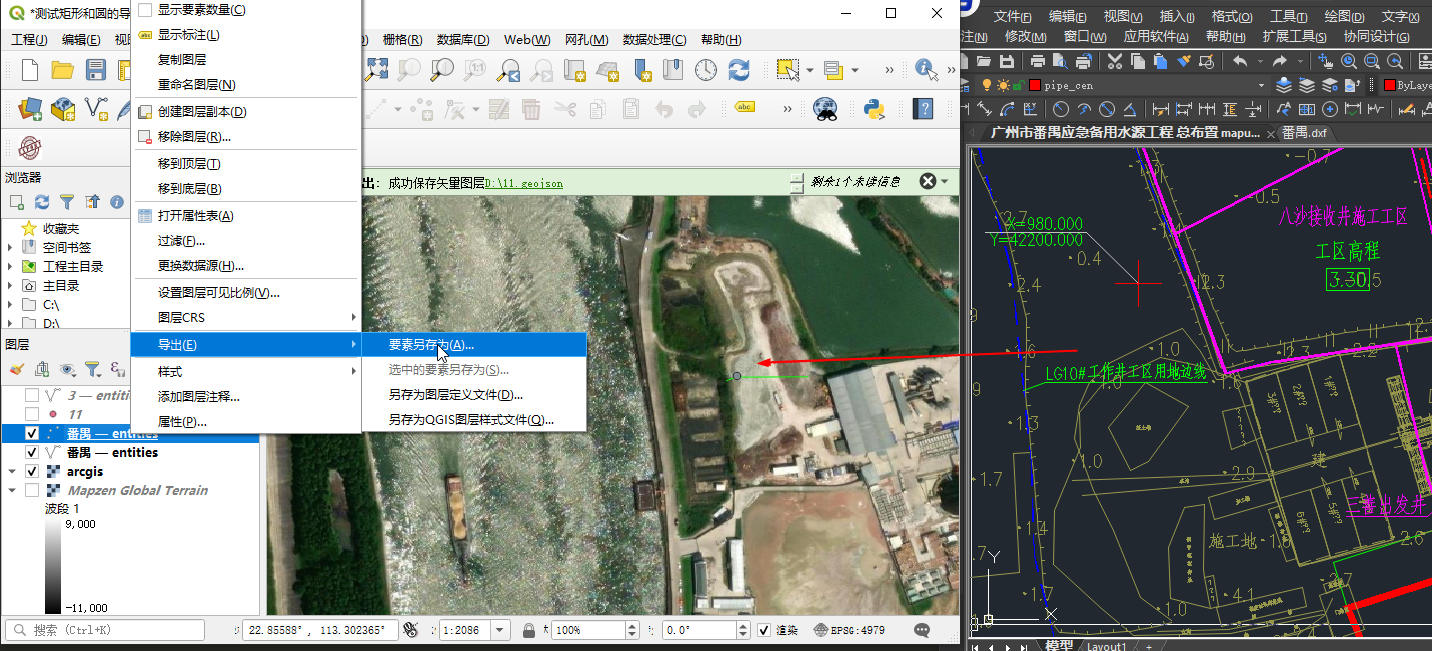The height and width of the screenshot is (651, 1432).
Task: Enable the Mapzen Global Terrain layer
Action: [32, 490]
